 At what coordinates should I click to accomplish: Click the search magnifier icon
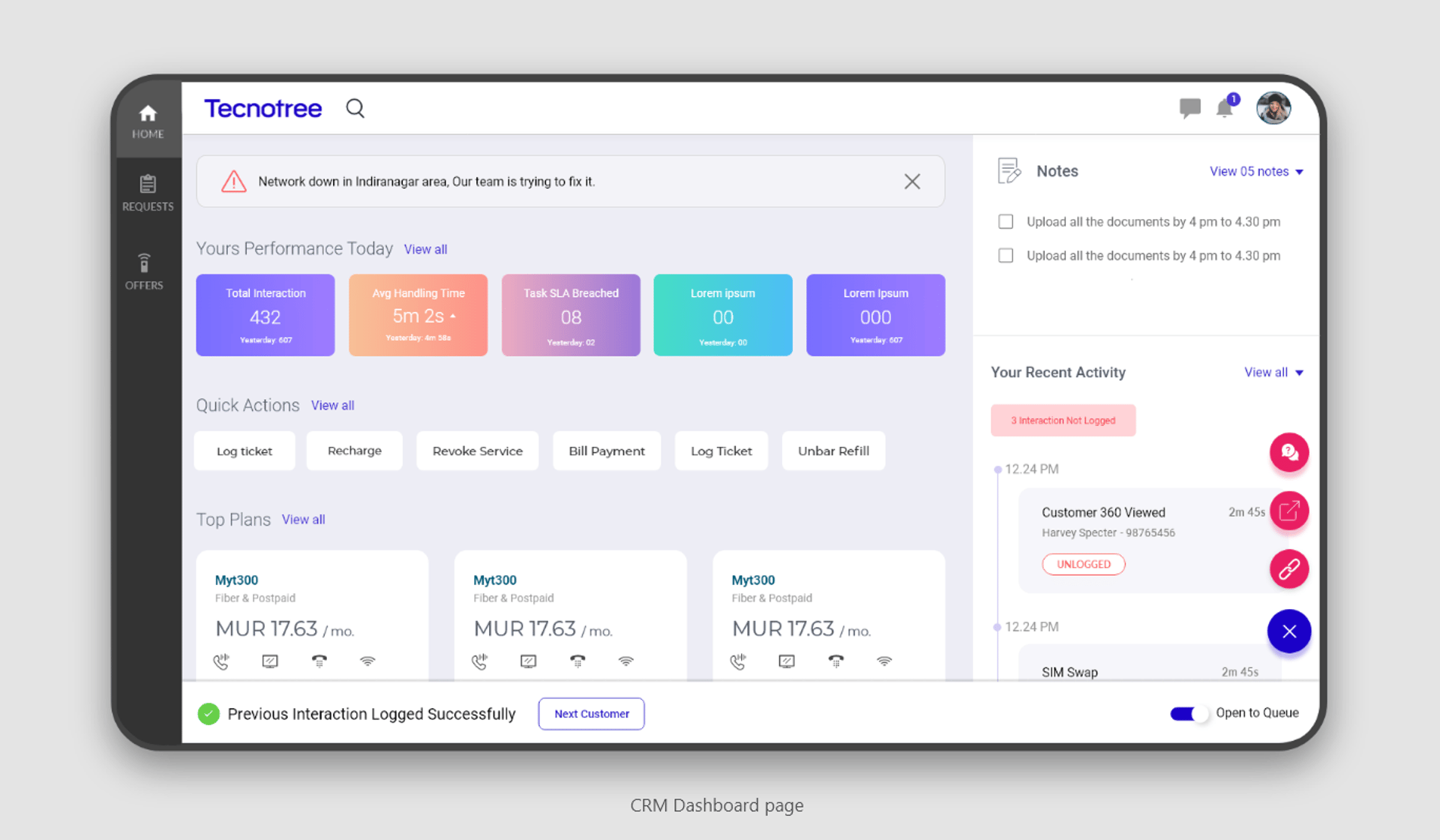(355, 109)
